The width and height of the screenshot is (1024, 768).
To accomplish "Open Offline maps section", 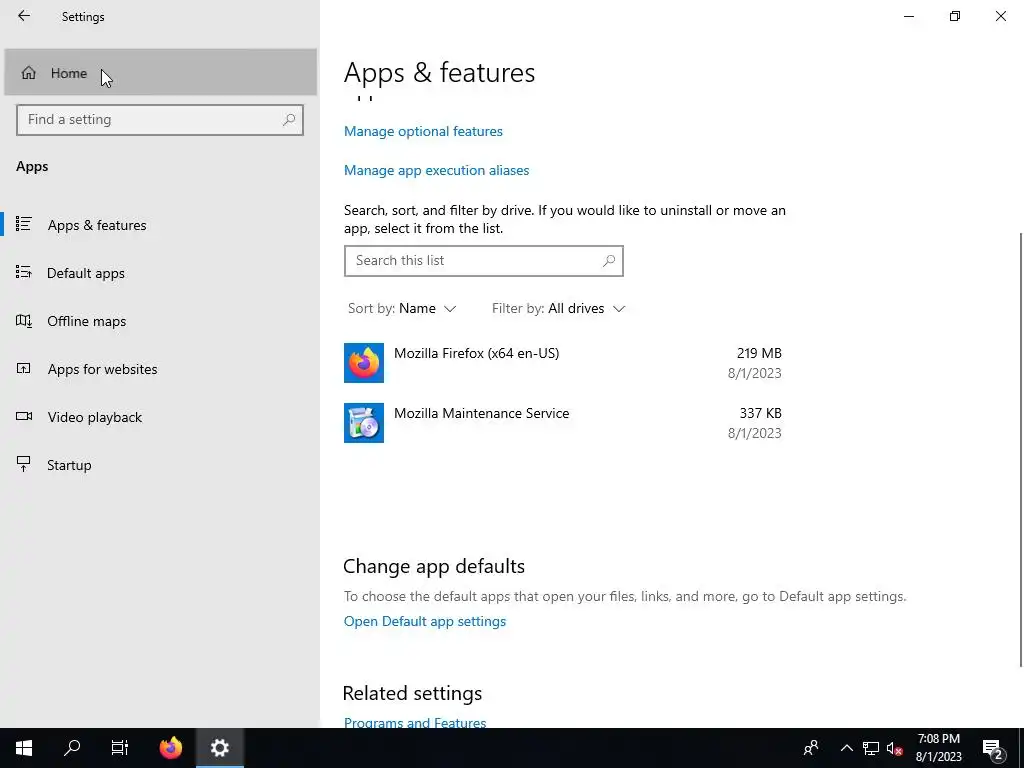I will [x=161, y=321].
